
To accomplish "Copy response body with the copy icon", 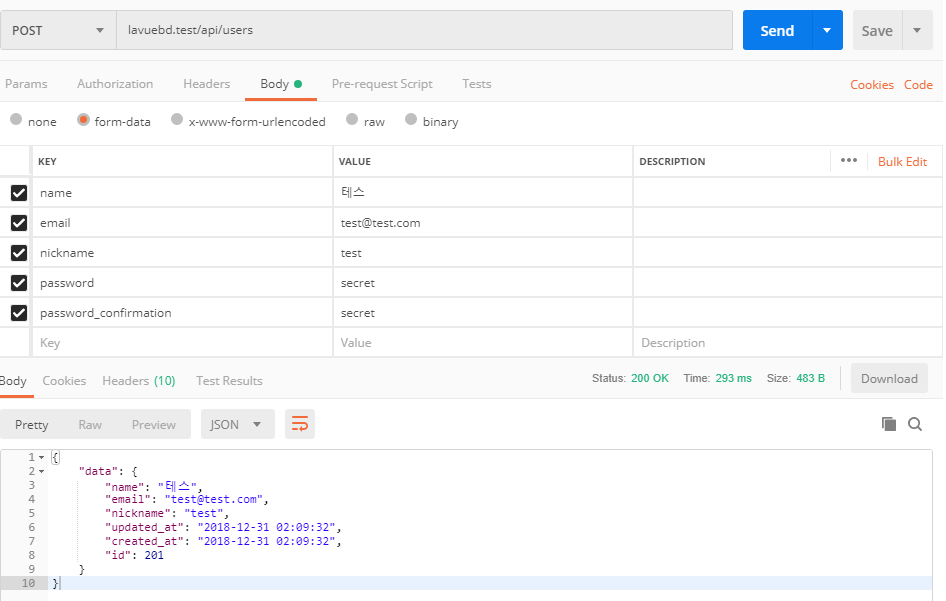I will click(x=888, y=424).
